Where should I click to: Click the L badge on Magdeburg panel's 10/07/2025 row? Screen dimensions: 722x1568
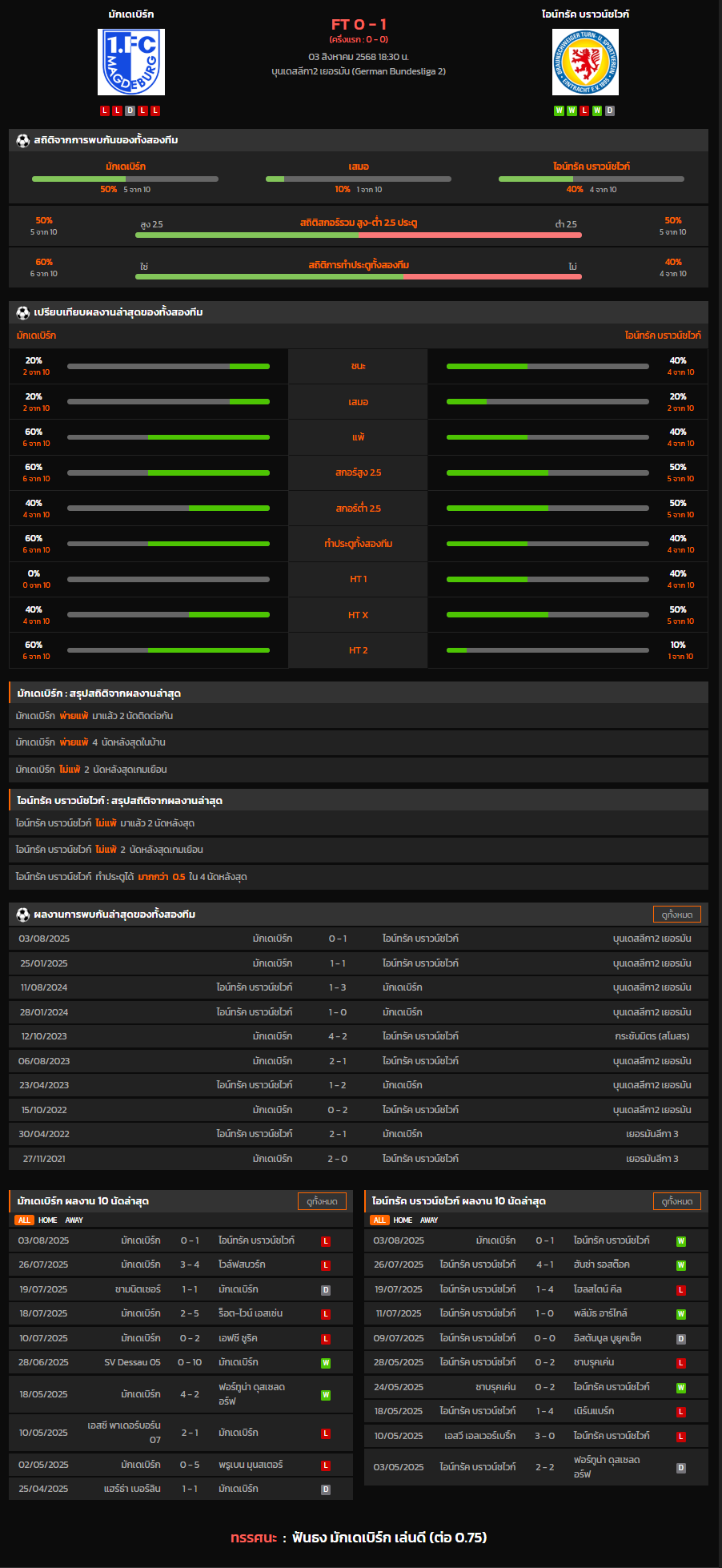326,1339
